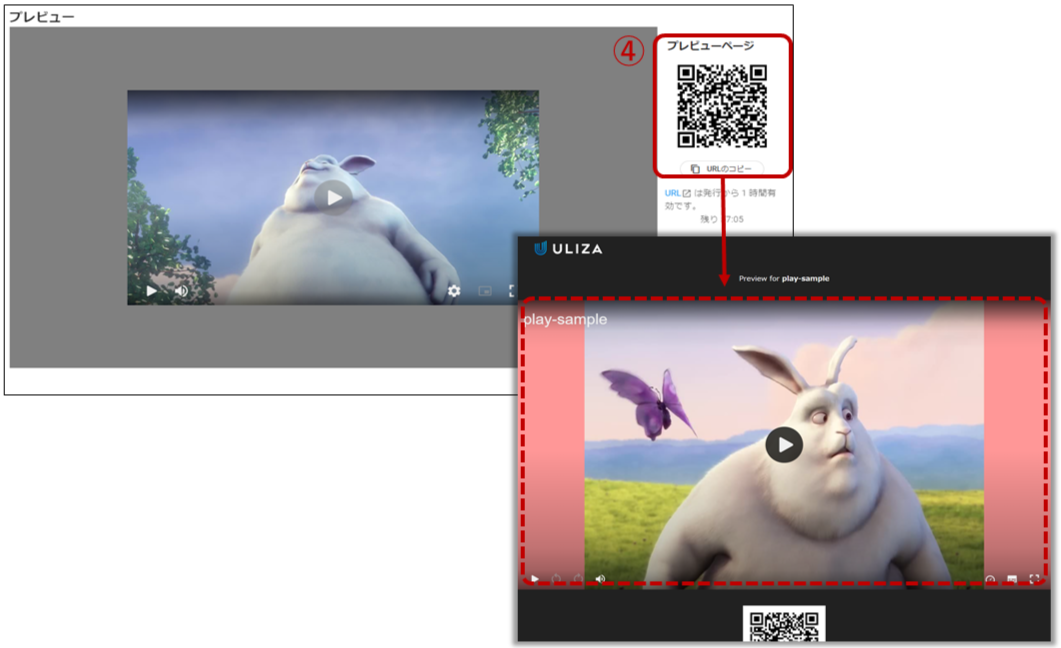The image size is (1061, 648).
Task: Click the picture-in-picture icon in the first preview player
Action: pyautogui.click(x=484, y=291)
